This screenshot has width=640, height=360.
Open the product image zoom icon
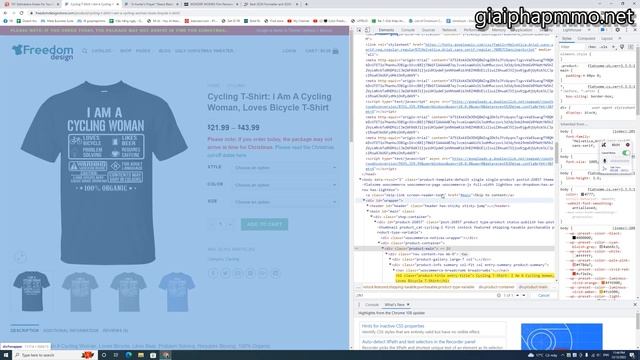coord(21,257)
